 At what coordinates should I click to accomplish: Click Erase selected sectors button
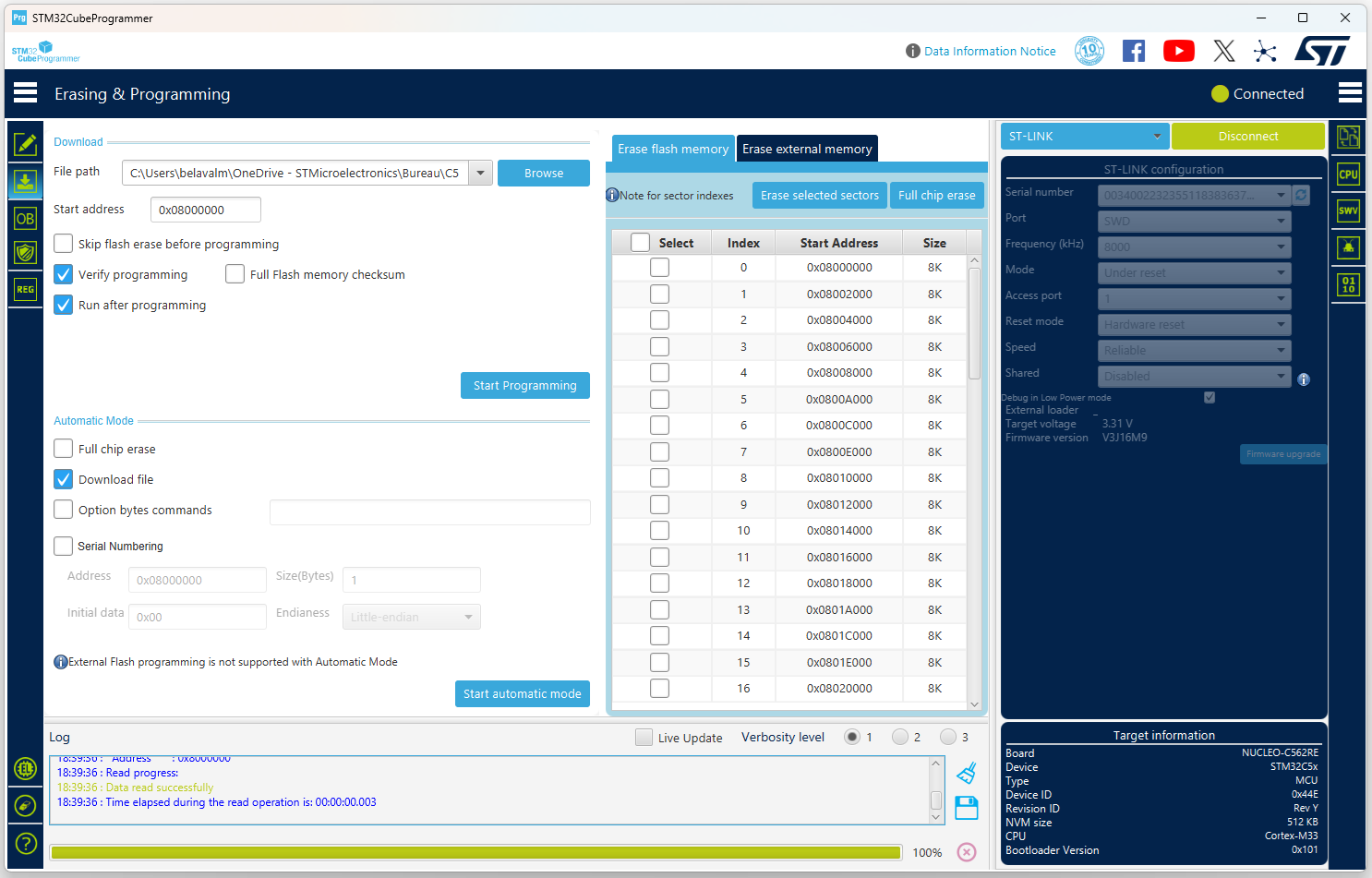tap(820, 195)
